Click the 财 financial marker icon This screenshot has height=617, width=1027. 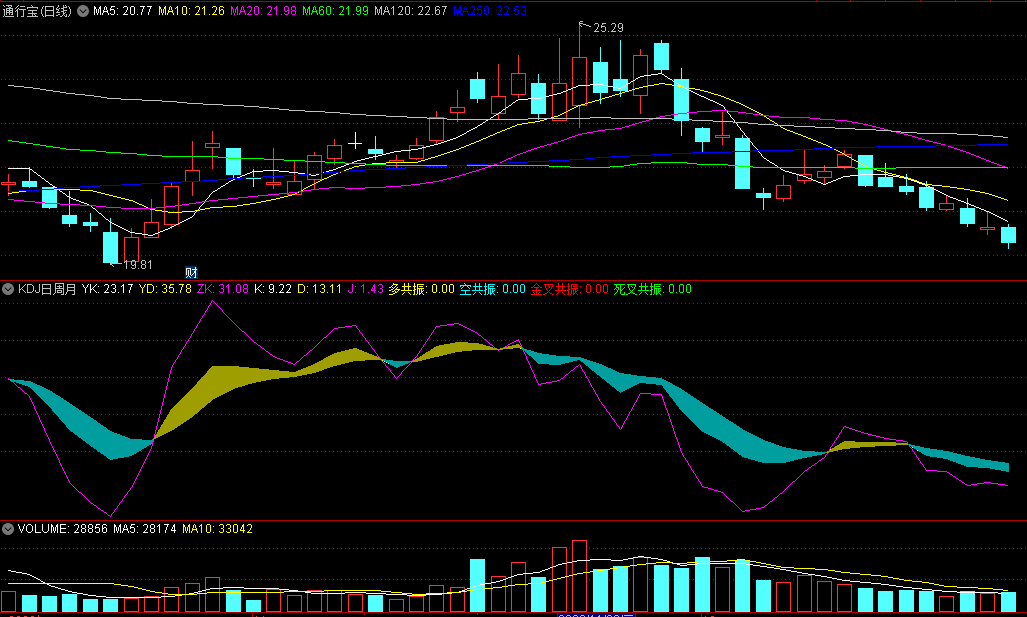[191, 272]
